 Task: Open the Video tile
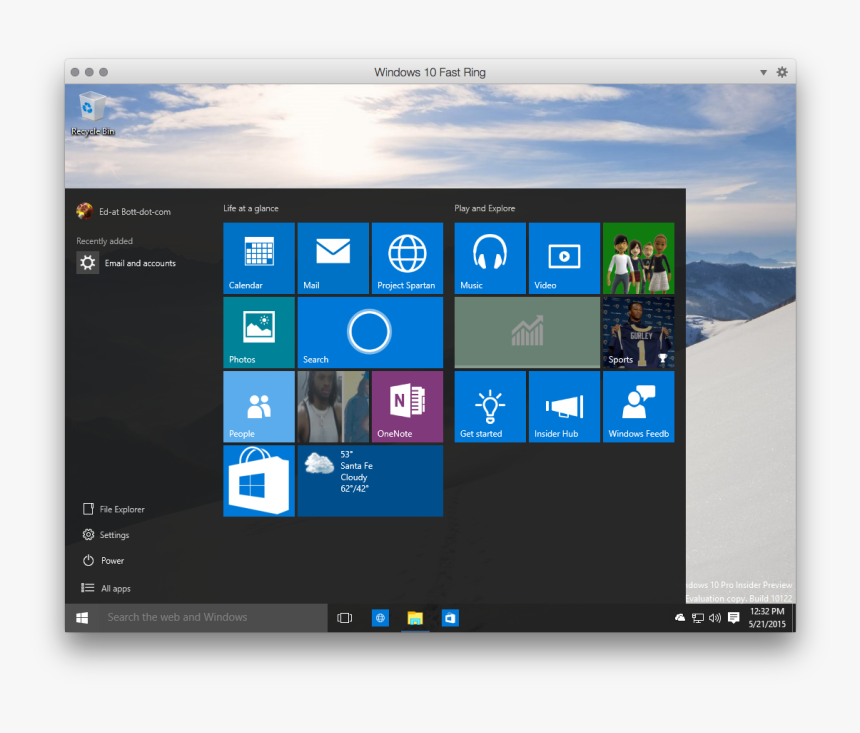point(564,258)
